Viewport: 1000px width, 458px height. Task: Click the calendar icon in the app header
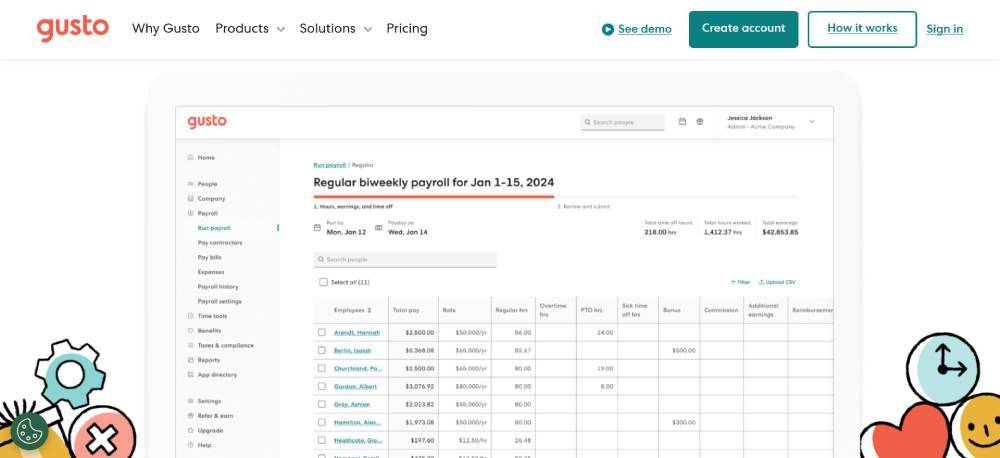click(x=682, y=122)
